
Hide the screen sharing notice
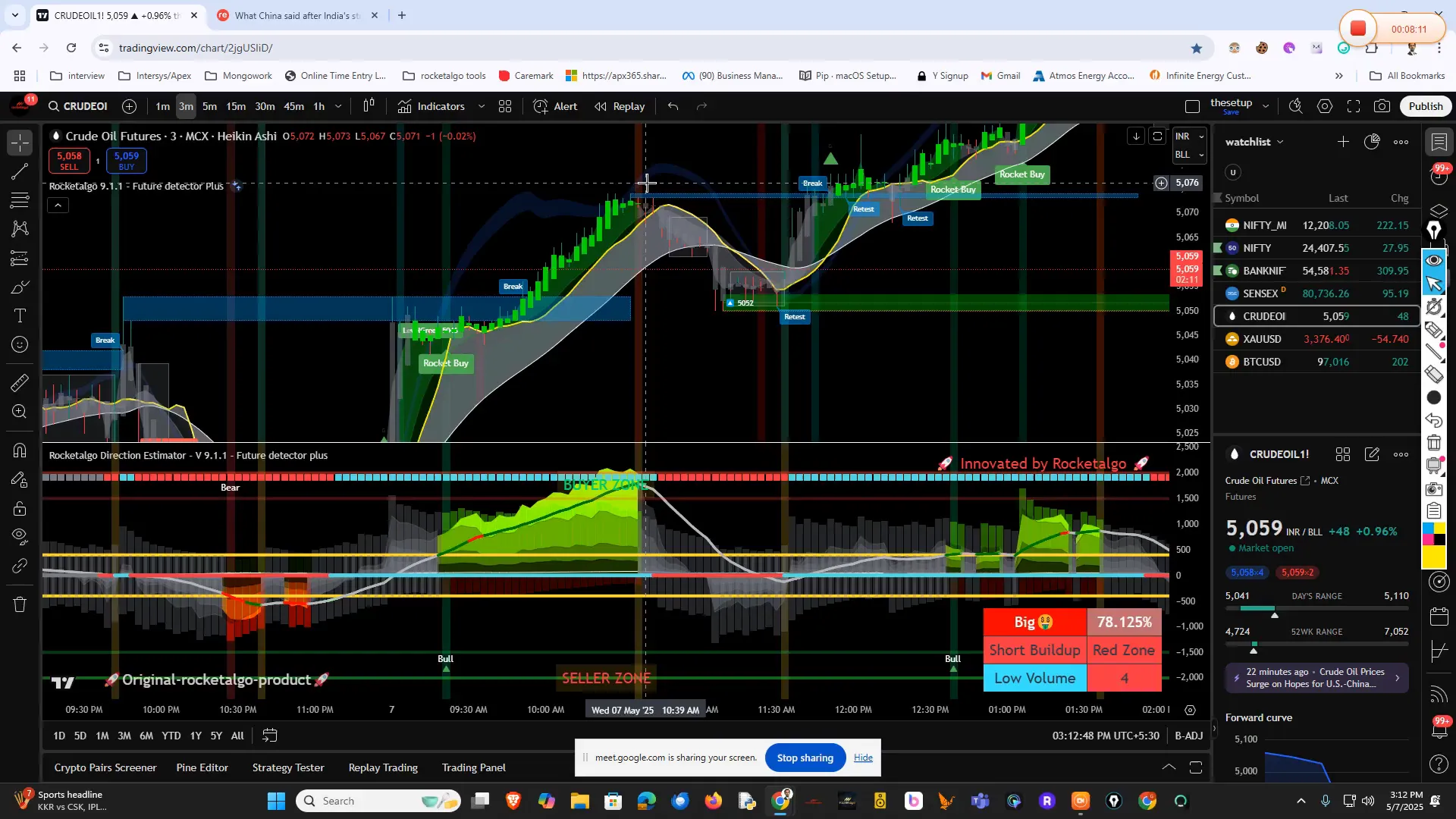click(863, 758)
